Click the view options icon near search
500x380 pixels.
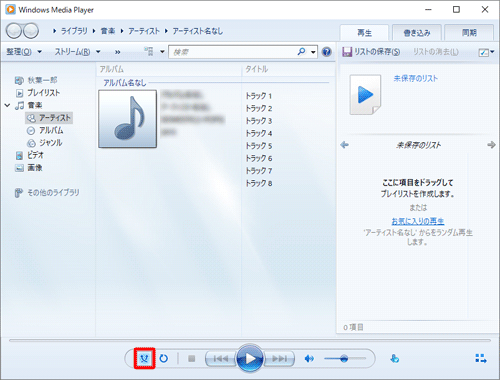point(149,51)
